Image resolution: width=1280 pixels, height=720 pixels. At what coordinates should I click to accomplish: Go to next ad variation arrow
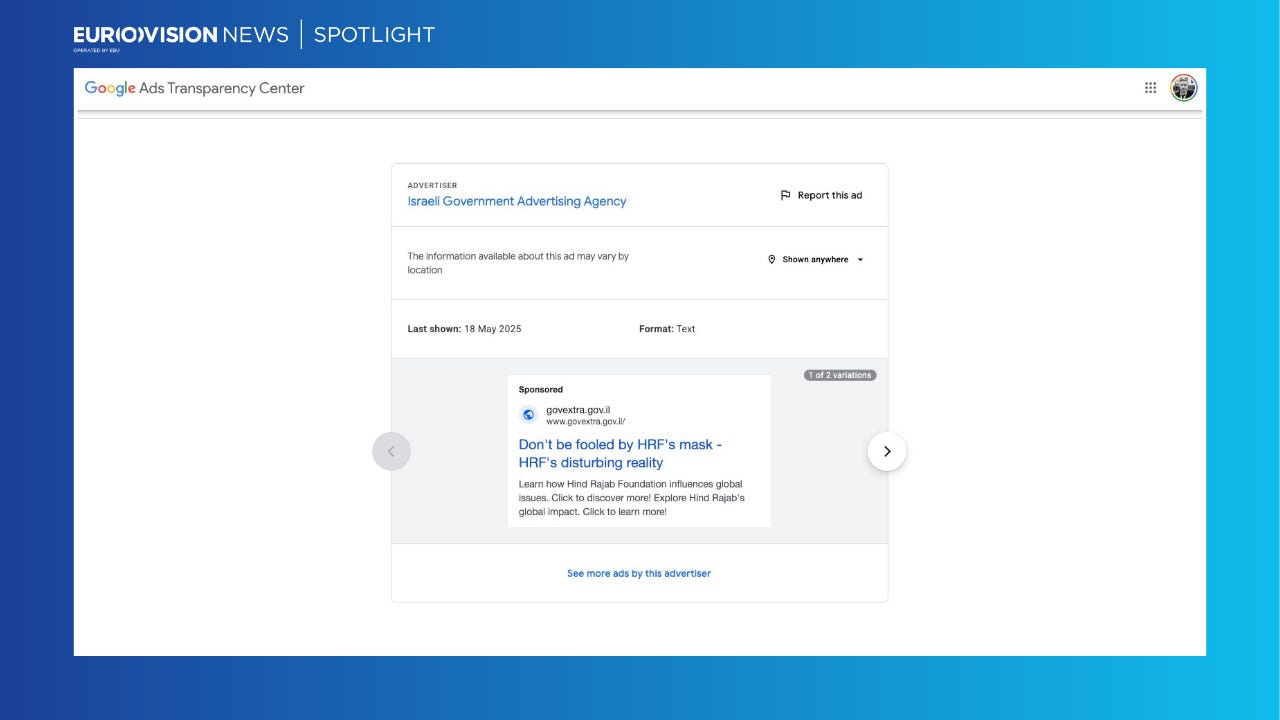click(887, 451)
